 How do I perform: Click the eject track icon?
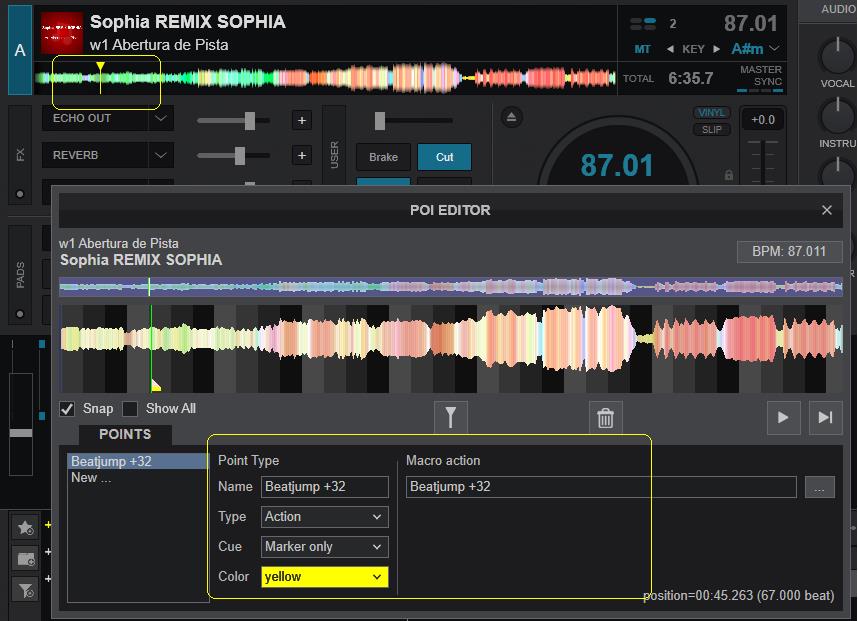(x=511, y=117)
